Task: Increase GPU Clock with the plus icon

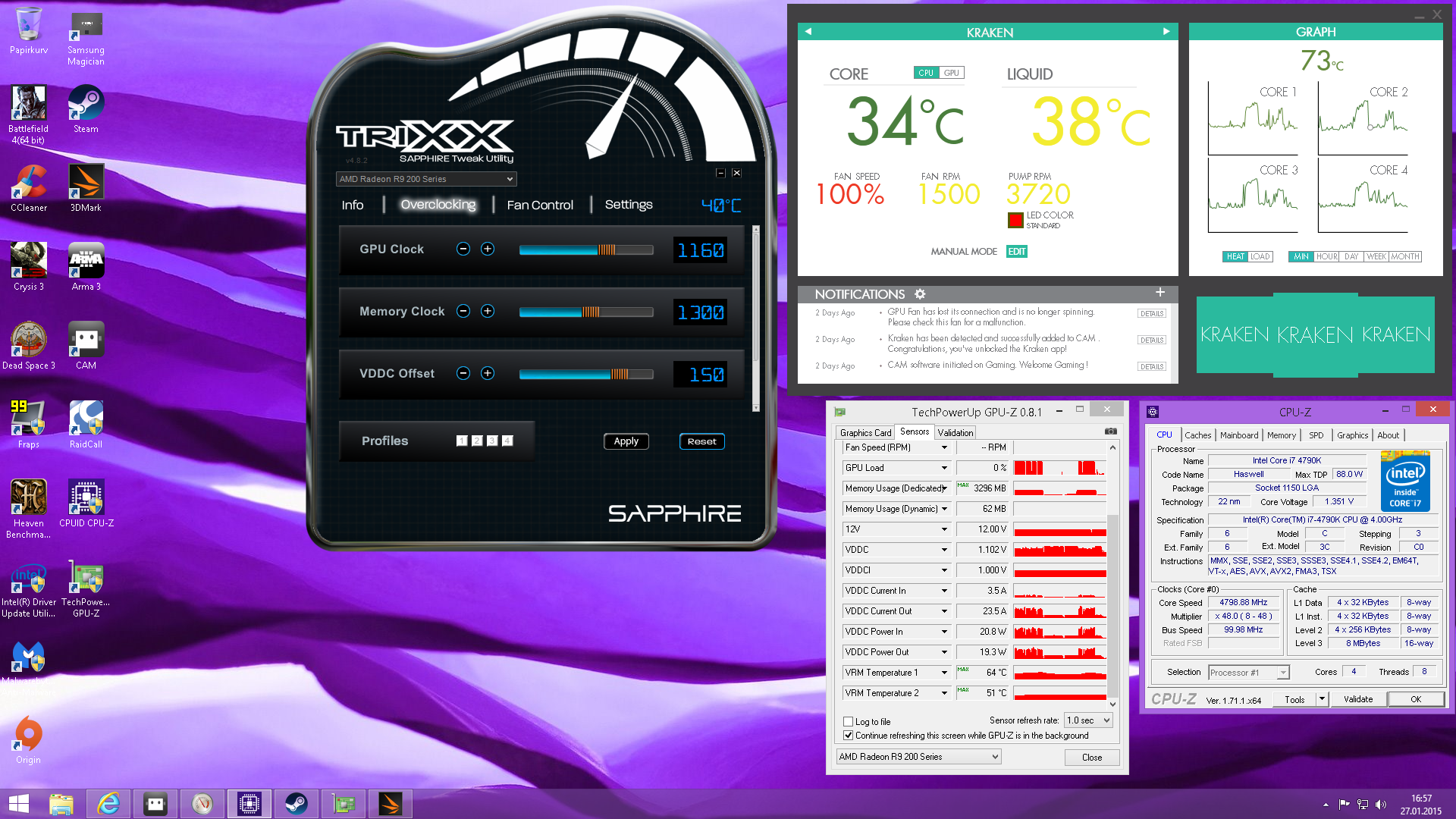Action: point(488,249)
